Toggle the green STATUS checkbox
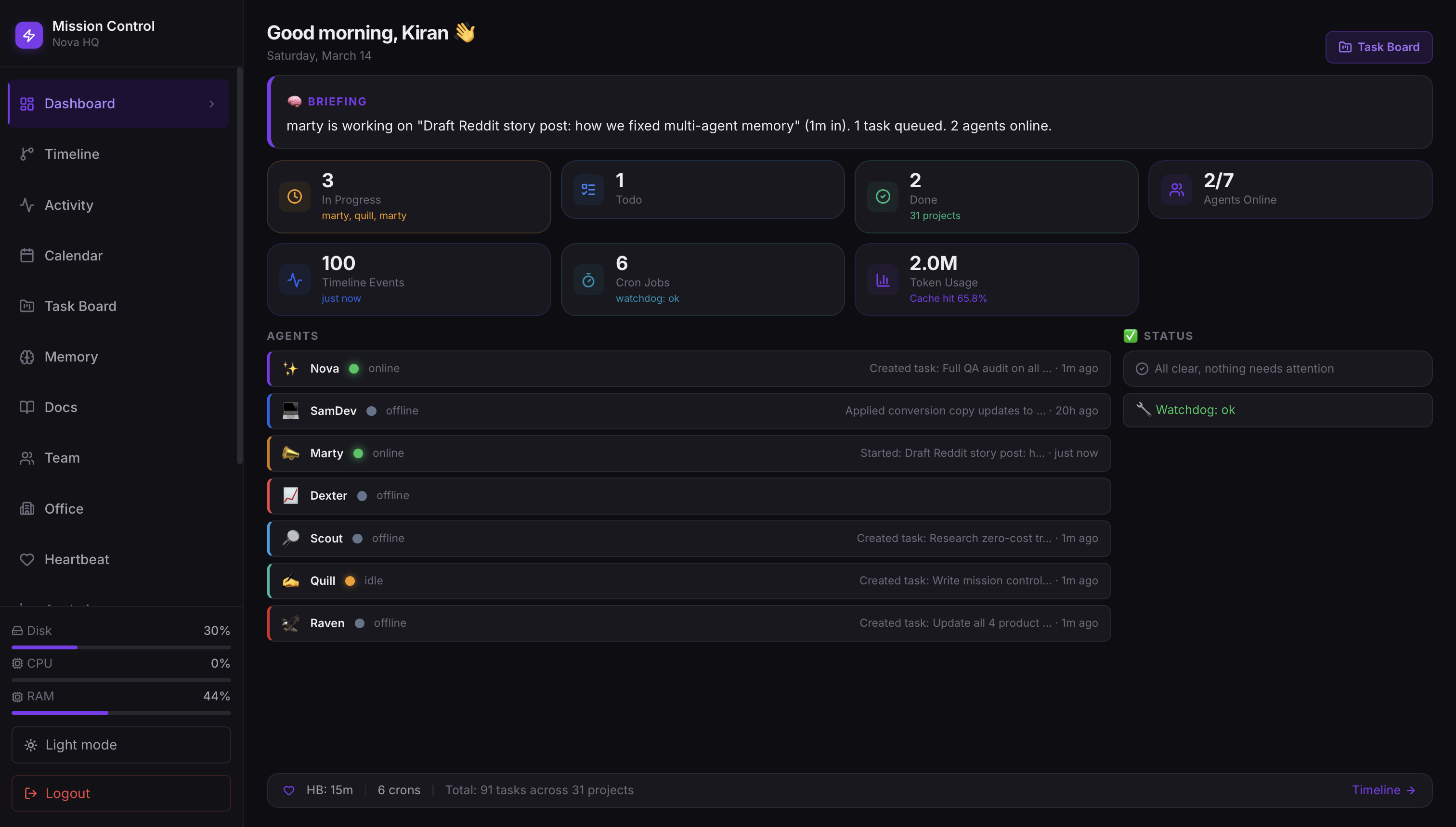The width and height of the screenshot is (1456, 827). [1131, 336]
